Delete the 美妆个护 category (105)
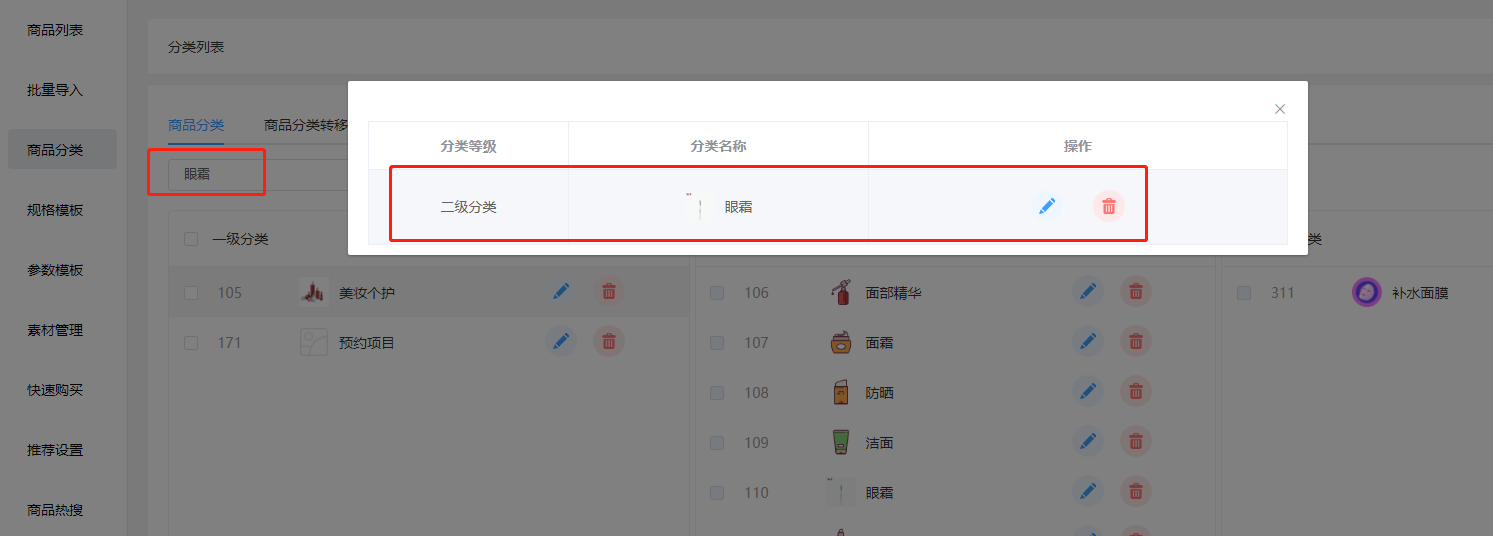 coord(609,292)
